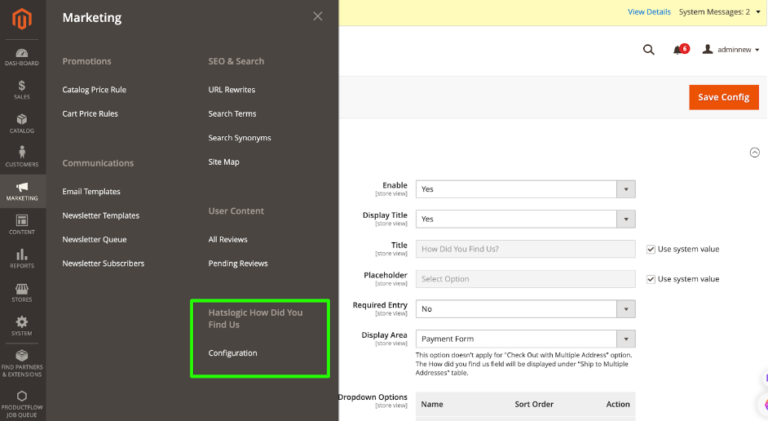
Task: Open the notifications bell icon
Action: coord(679,49)
